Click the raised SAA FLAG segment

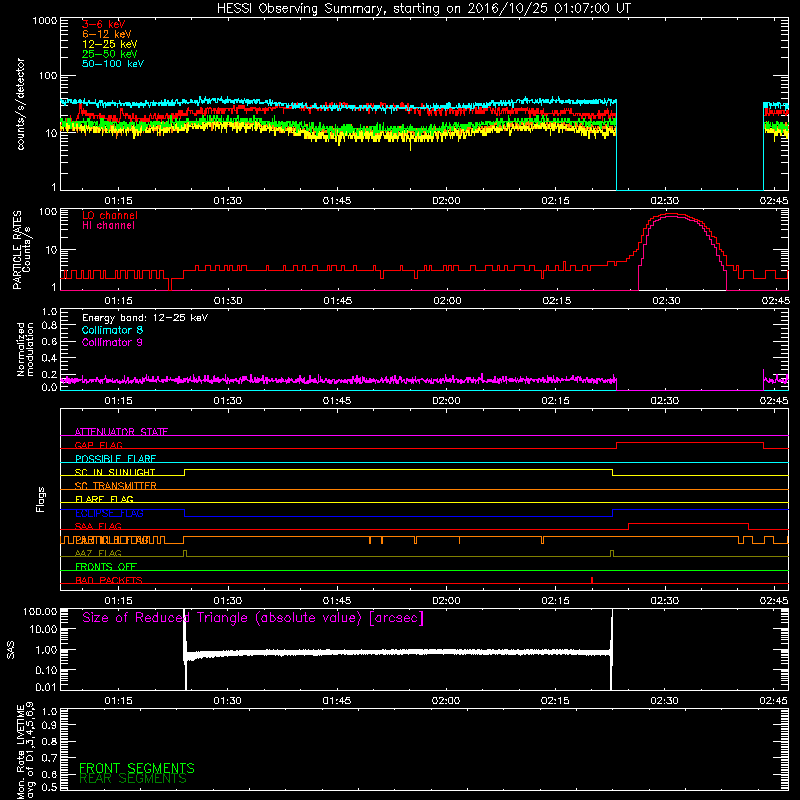point(689,524)
